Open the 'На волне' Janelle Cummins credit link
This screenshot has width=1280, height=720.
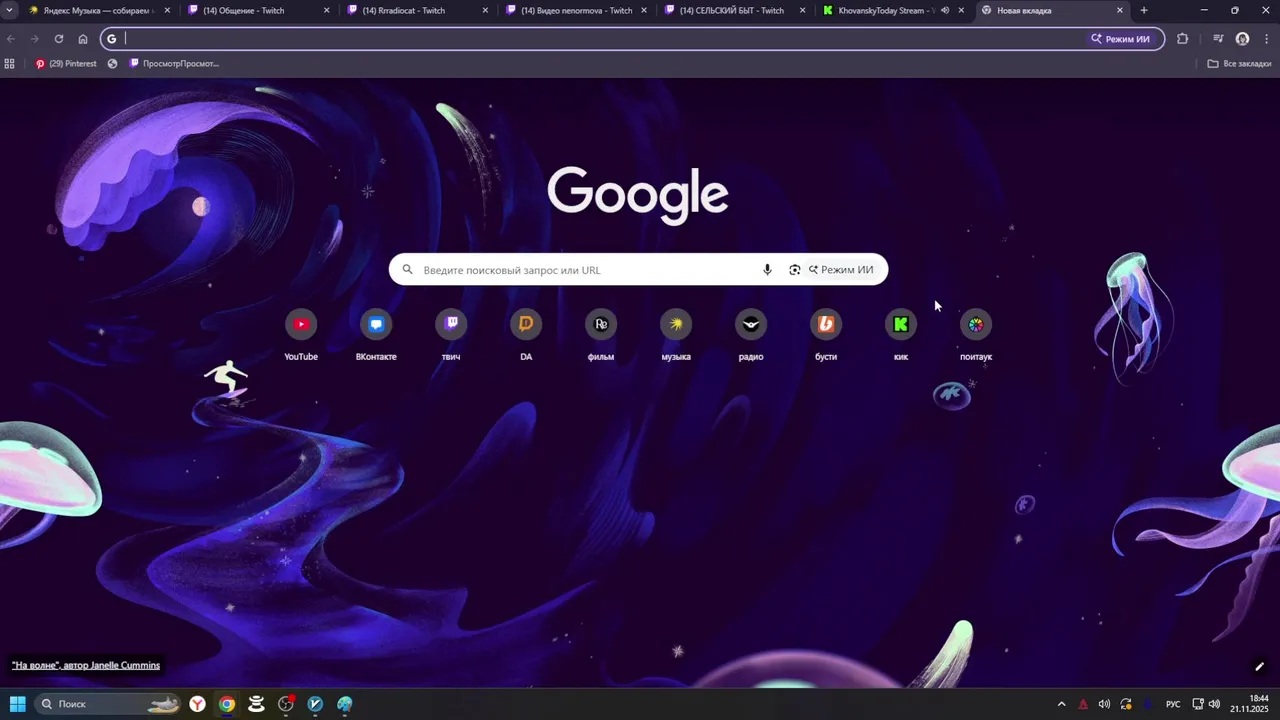click(x=86, y=665)
